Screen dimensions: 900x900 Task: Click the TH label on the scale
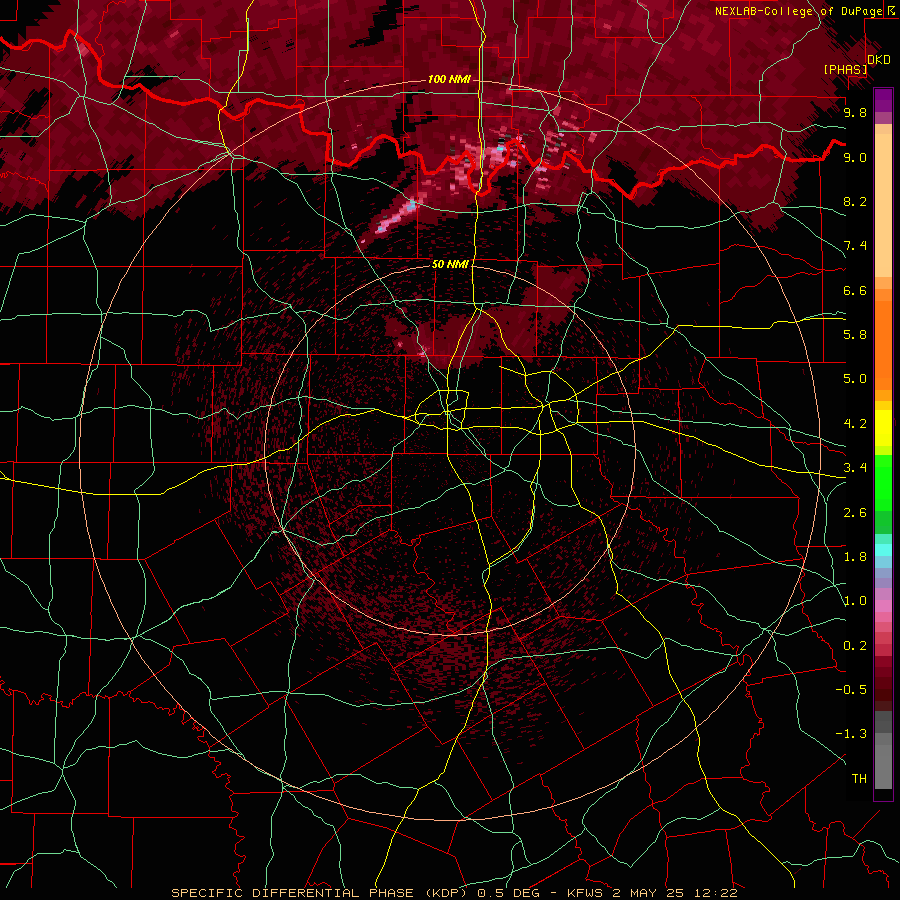859,778
